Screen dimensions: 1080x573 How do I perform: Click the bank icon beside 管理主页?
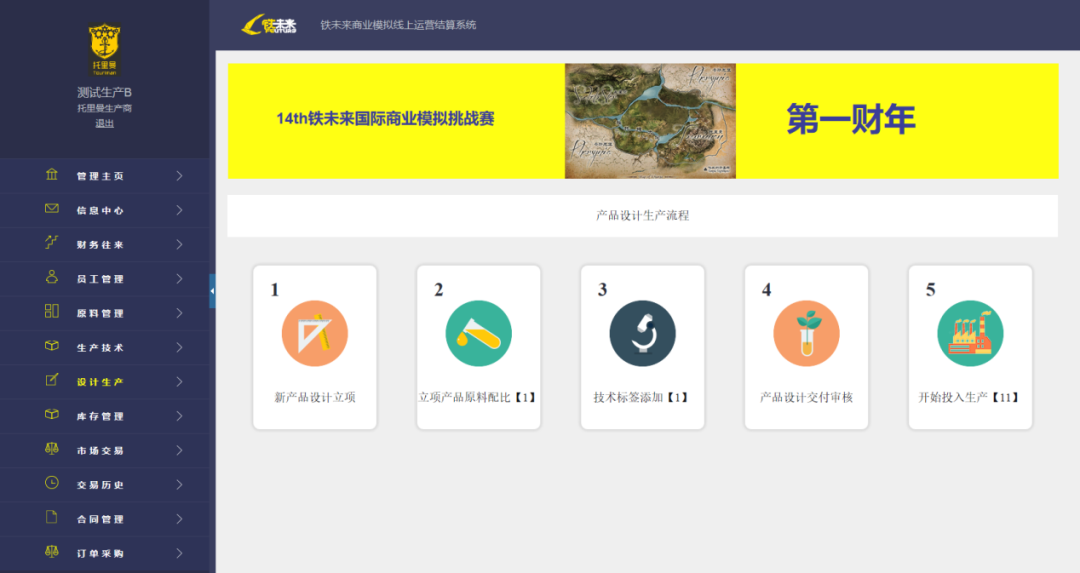tap(52, 174)
